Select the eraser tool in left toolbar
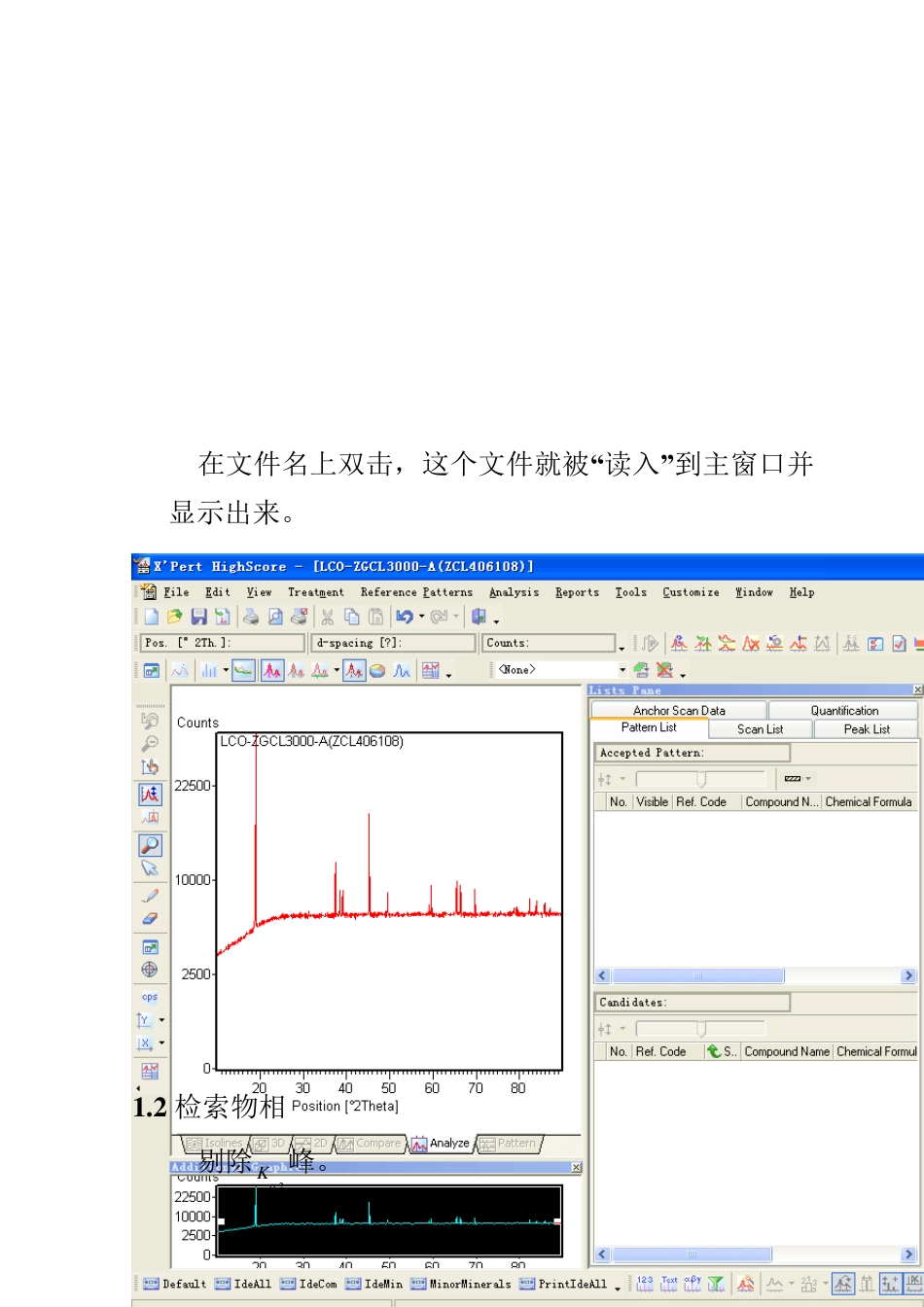 point(150,918)
